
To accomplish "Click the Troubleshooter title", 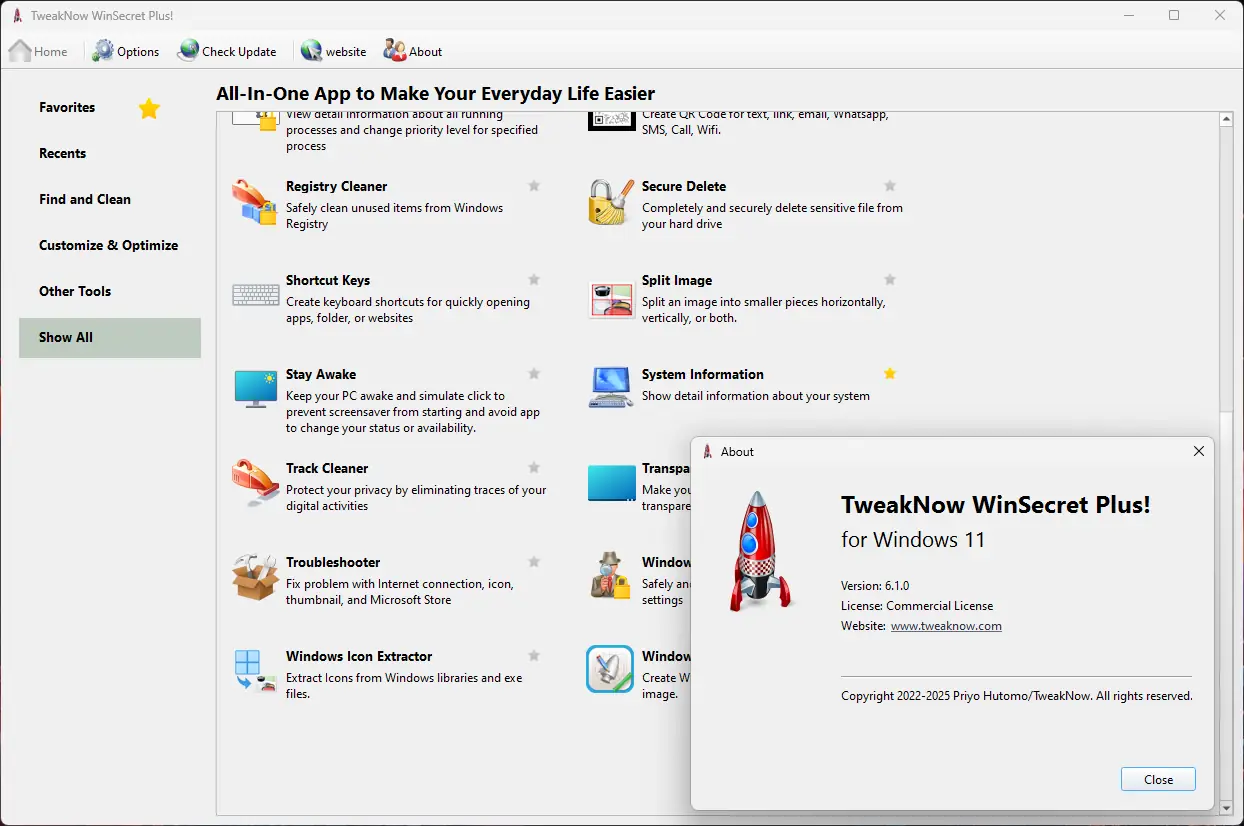I will 333,562.
